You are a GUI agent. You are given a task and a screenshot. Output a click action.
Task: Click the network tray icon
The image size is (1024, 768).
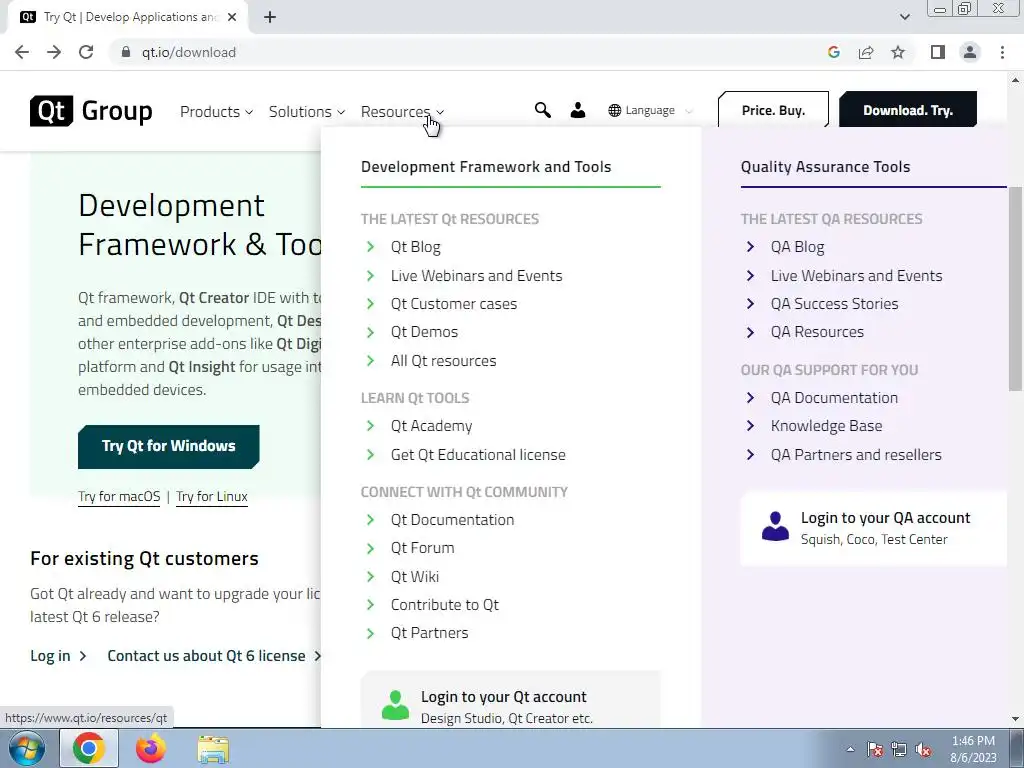coord(899,750)
